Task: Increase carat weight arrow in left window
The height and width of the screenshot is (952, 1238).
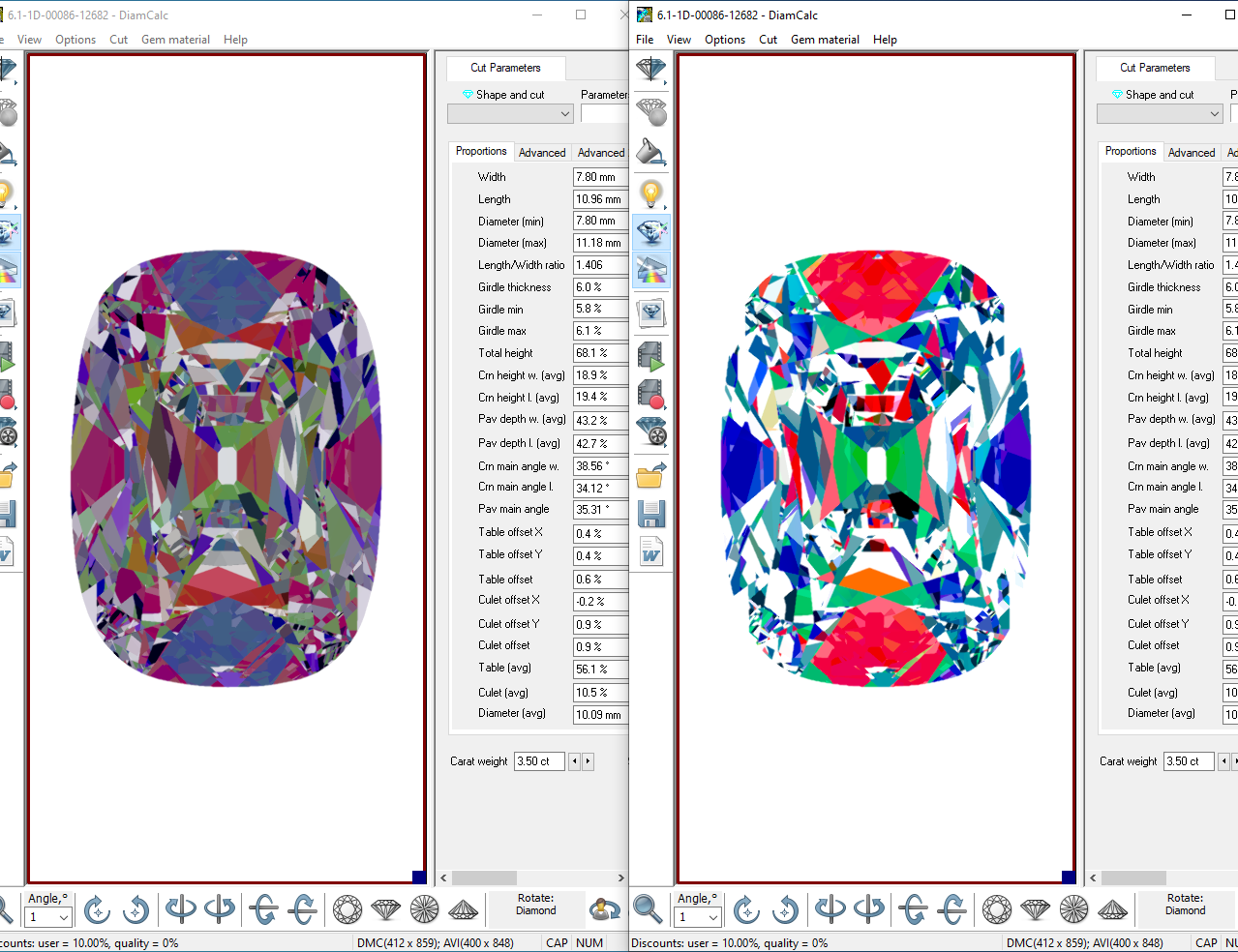Action: pos(588,761)
